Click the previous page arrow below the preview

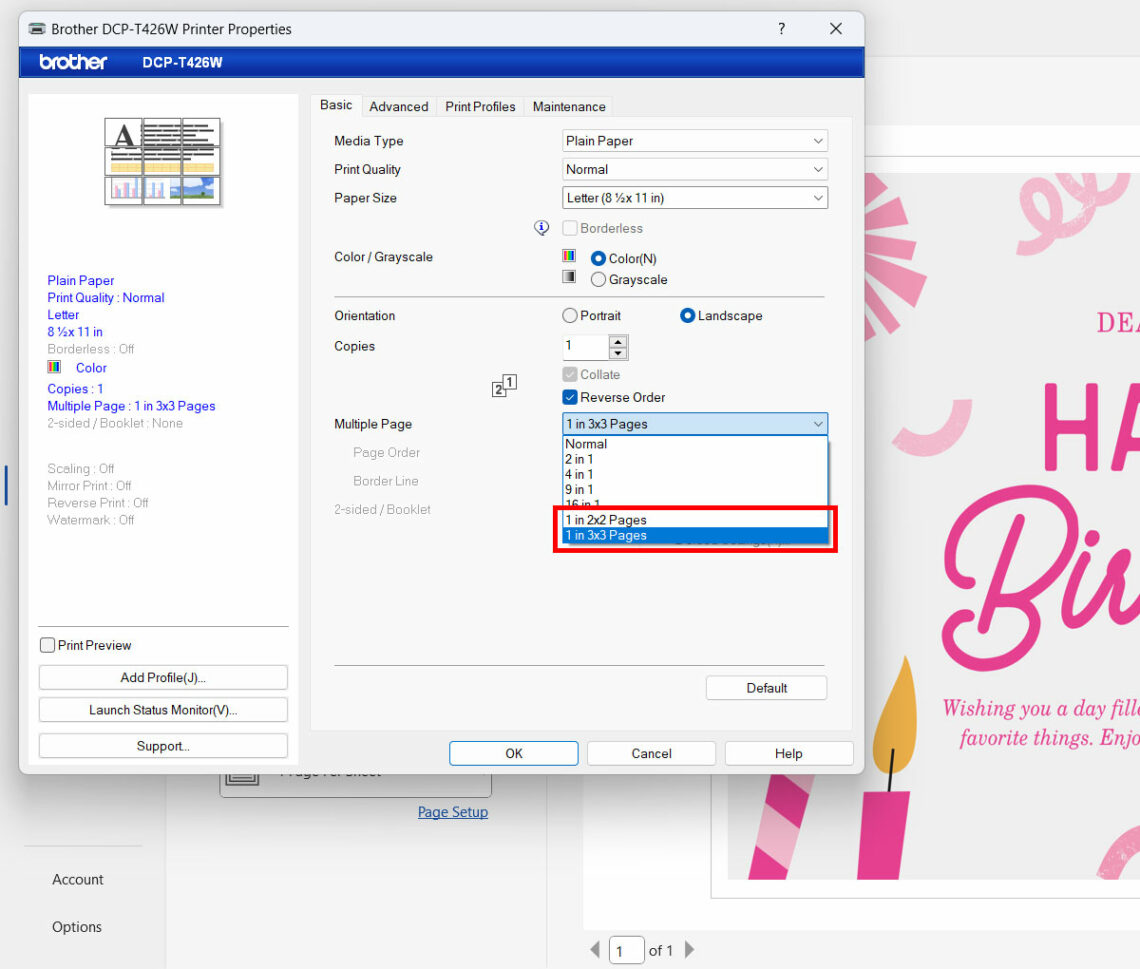tap(595, 950)
